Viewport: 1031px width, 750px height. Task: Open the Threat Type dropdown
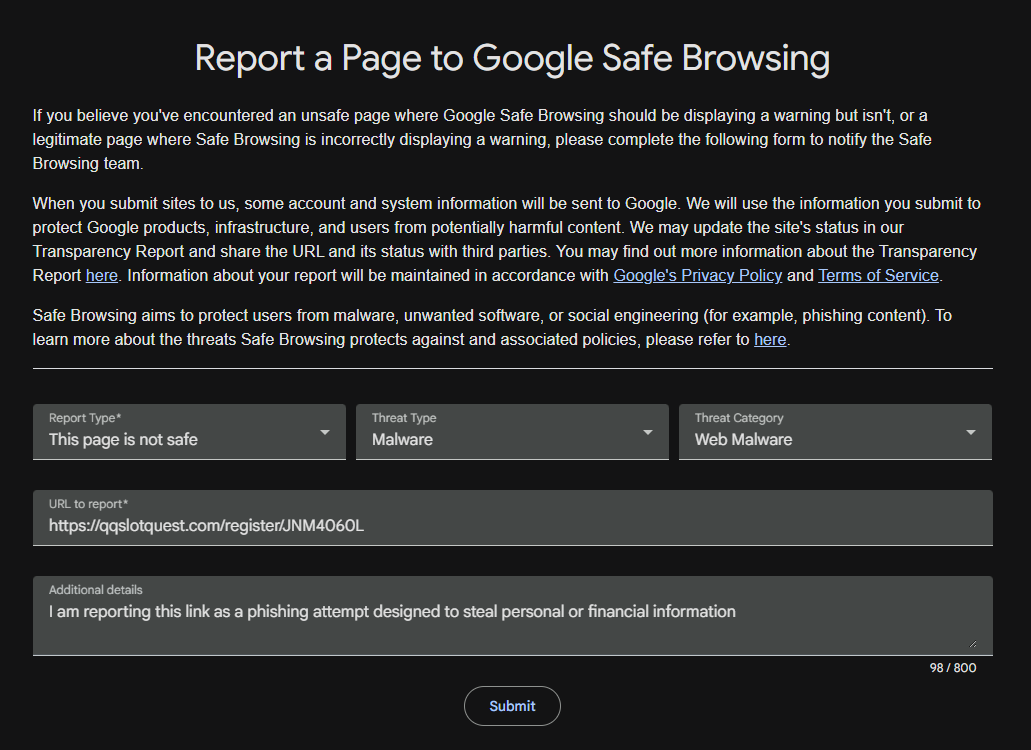tap(512, 432)
